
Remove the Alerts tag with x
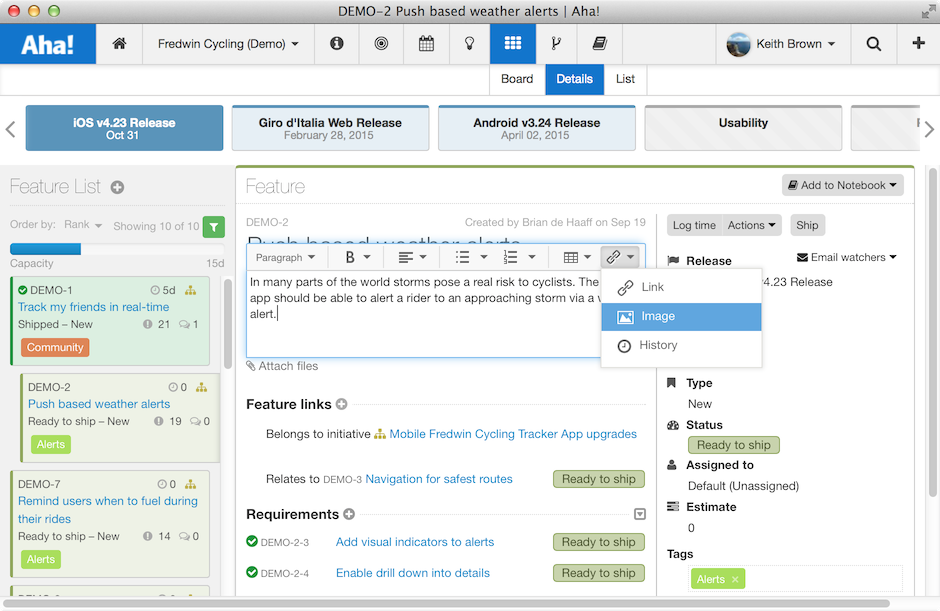[735, 579]
